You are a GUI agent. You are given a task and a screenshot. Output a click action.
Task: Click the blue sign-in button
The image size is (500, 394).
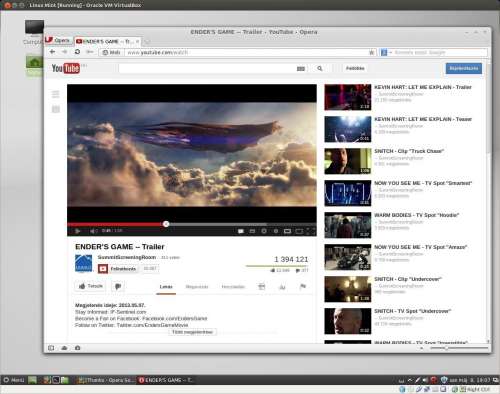(x=464, y=68)
